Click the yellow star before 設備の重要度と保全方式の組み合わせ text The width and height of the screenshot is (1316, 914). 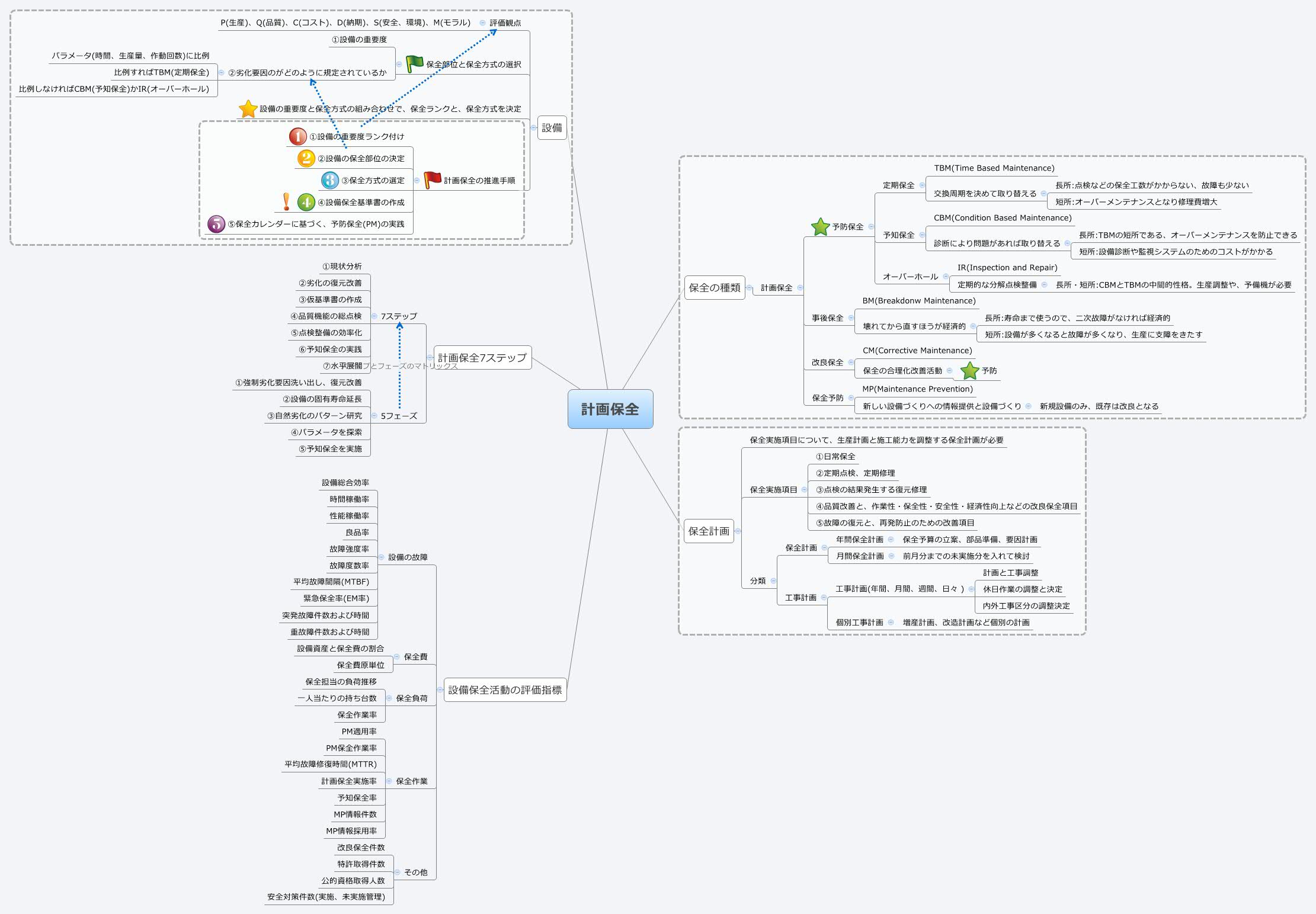click(248, 109)
